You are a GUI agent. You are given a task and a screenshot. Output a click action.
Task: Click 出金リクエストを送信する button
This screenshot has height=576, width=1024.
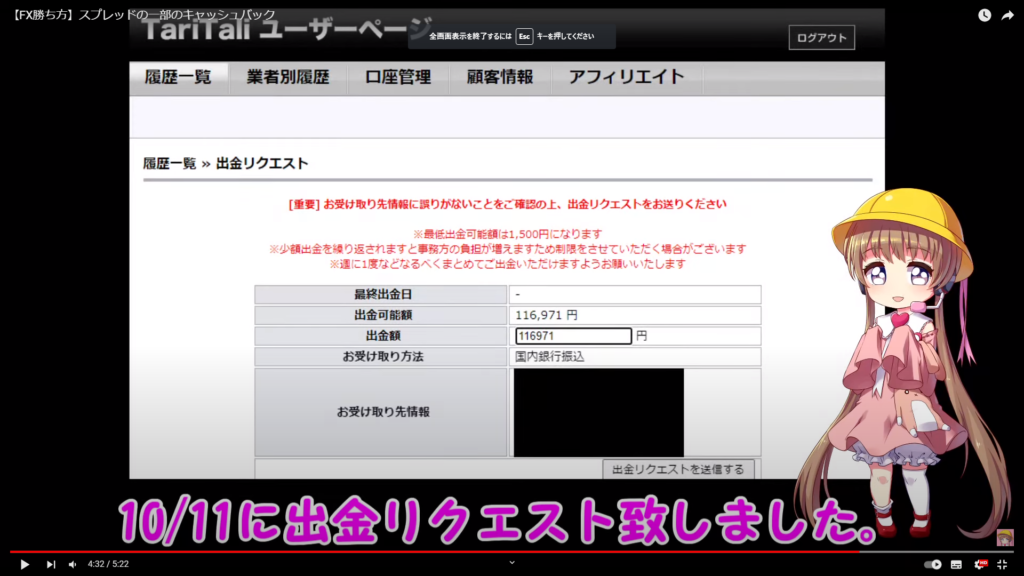coord(678,469)
